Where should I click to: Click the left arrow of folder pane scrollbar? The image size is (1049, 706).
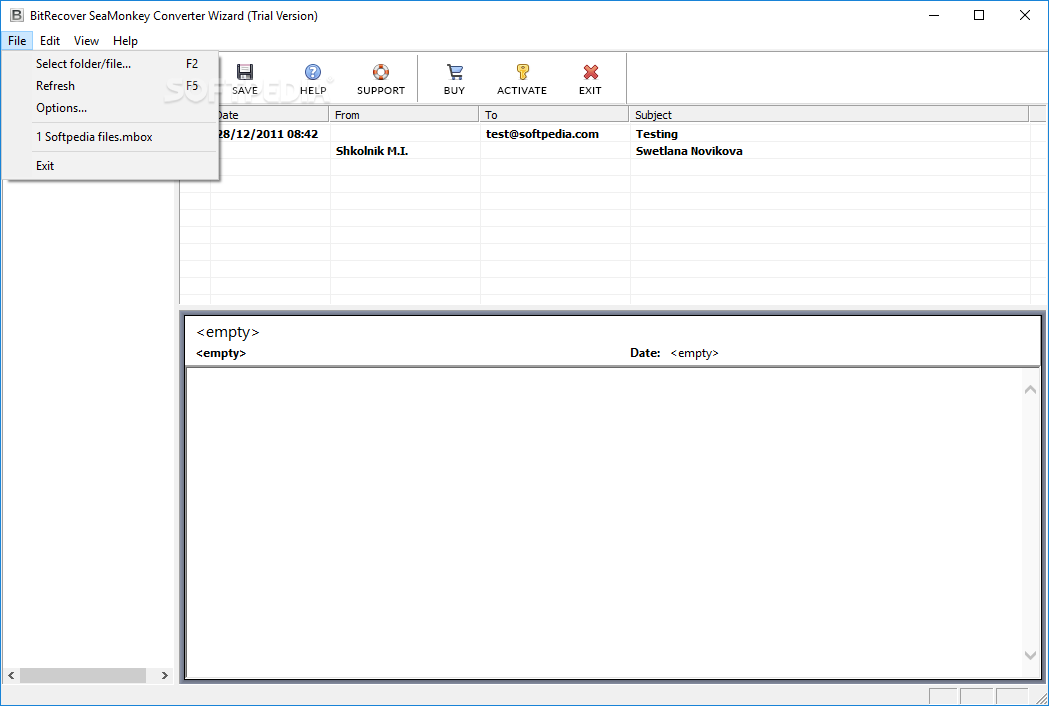click(x=11, y=675)
